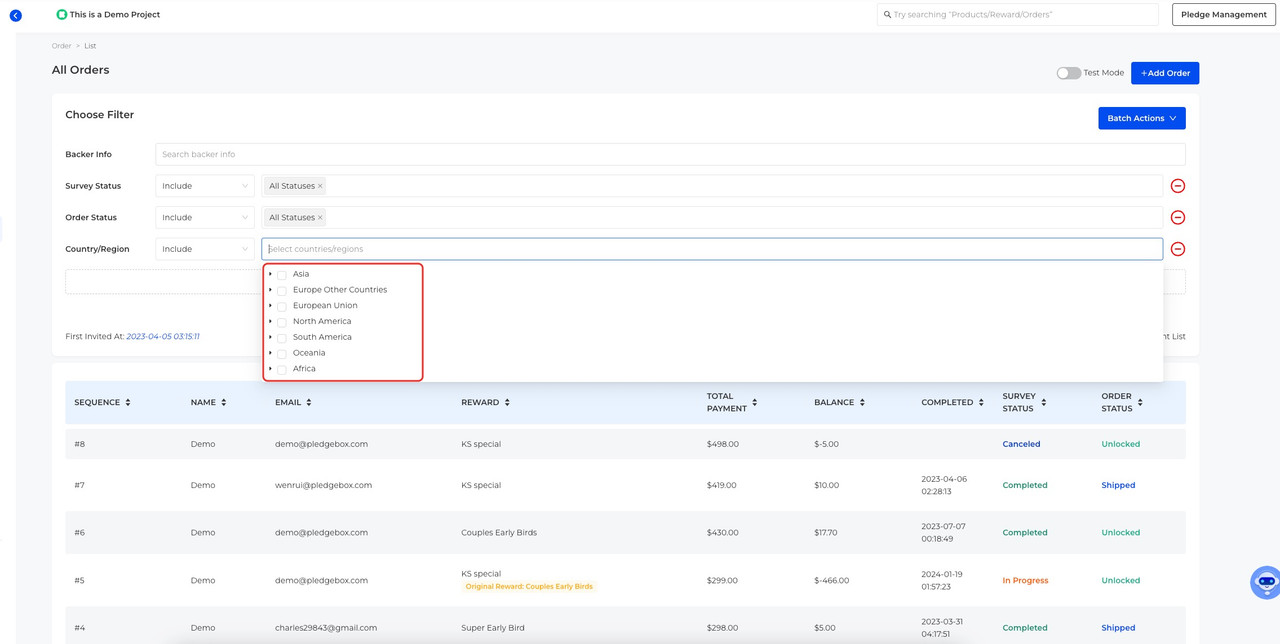Click $-466.00 balance cell
This screenshot has height=644, width=1280.
(x=831, y=580)
